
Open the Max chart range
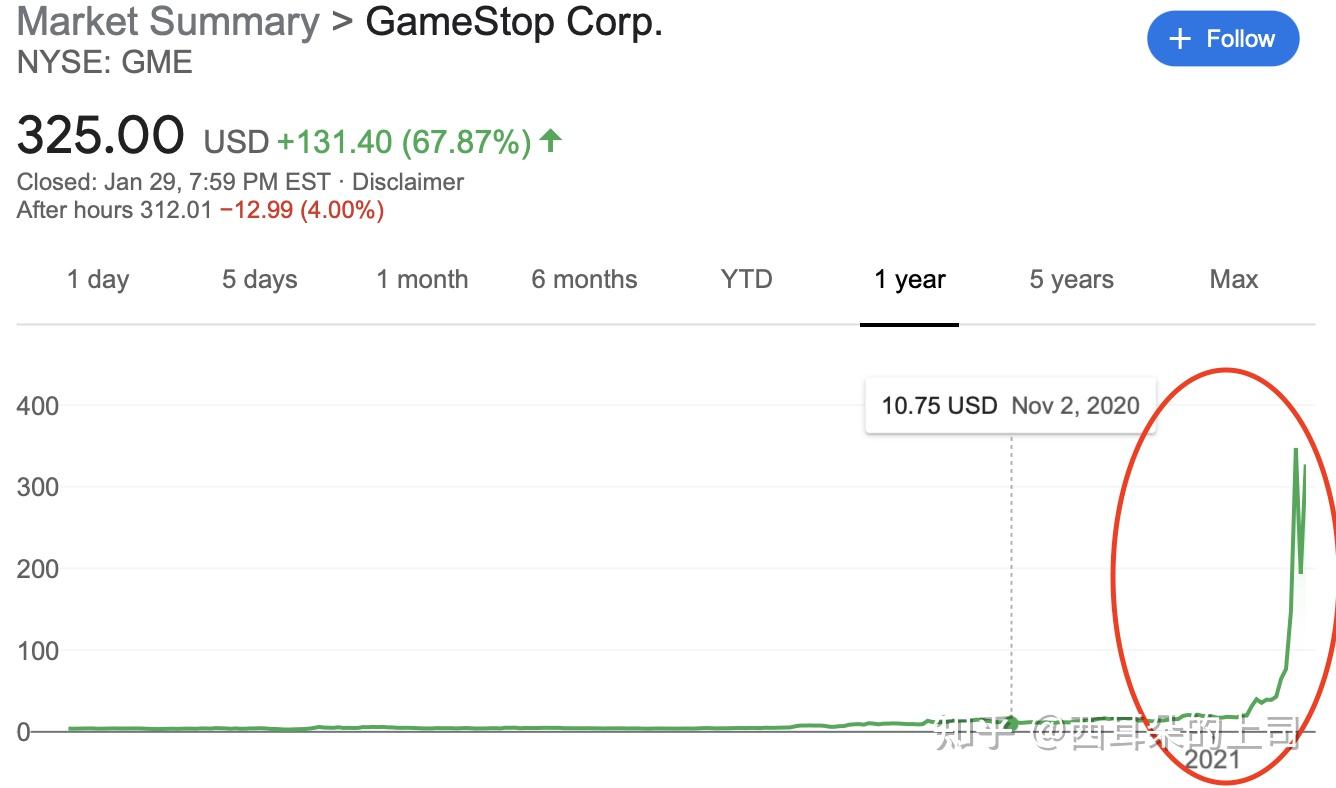pos(1233,280)
